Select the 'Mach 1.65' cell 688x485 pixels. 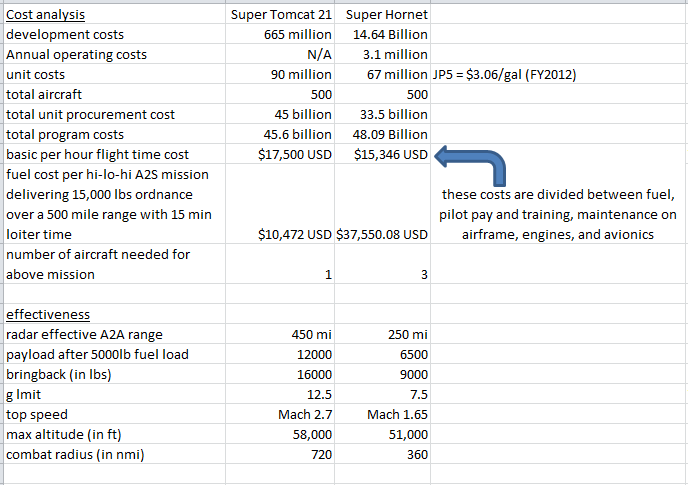(x=383, y=413)
